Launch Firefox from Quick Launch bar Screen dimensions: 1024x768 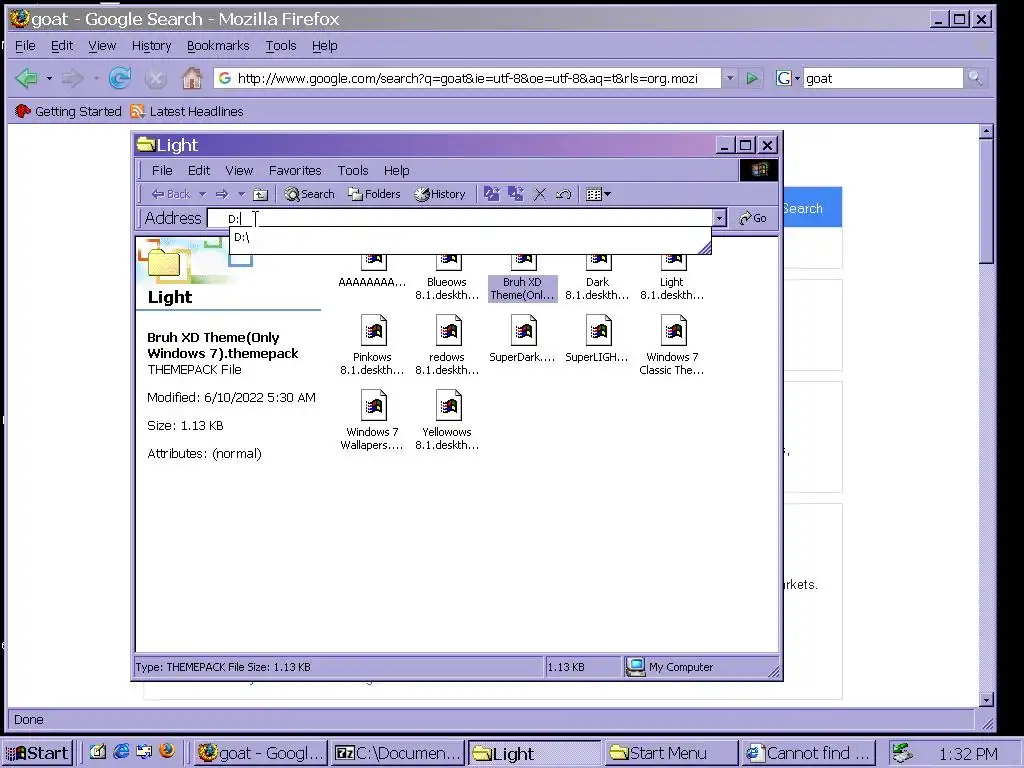coord(167,752)
